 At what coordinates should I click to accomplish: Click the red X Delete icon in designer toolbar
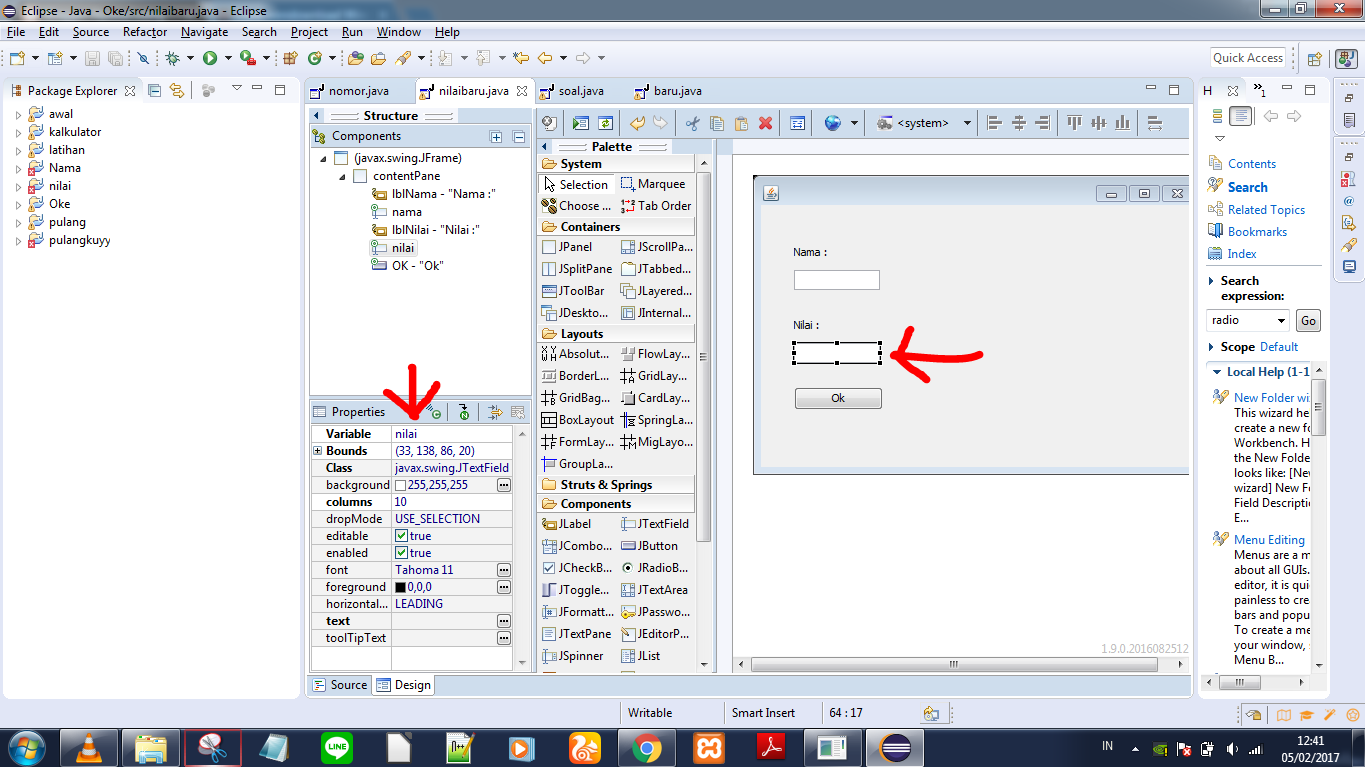766,123
